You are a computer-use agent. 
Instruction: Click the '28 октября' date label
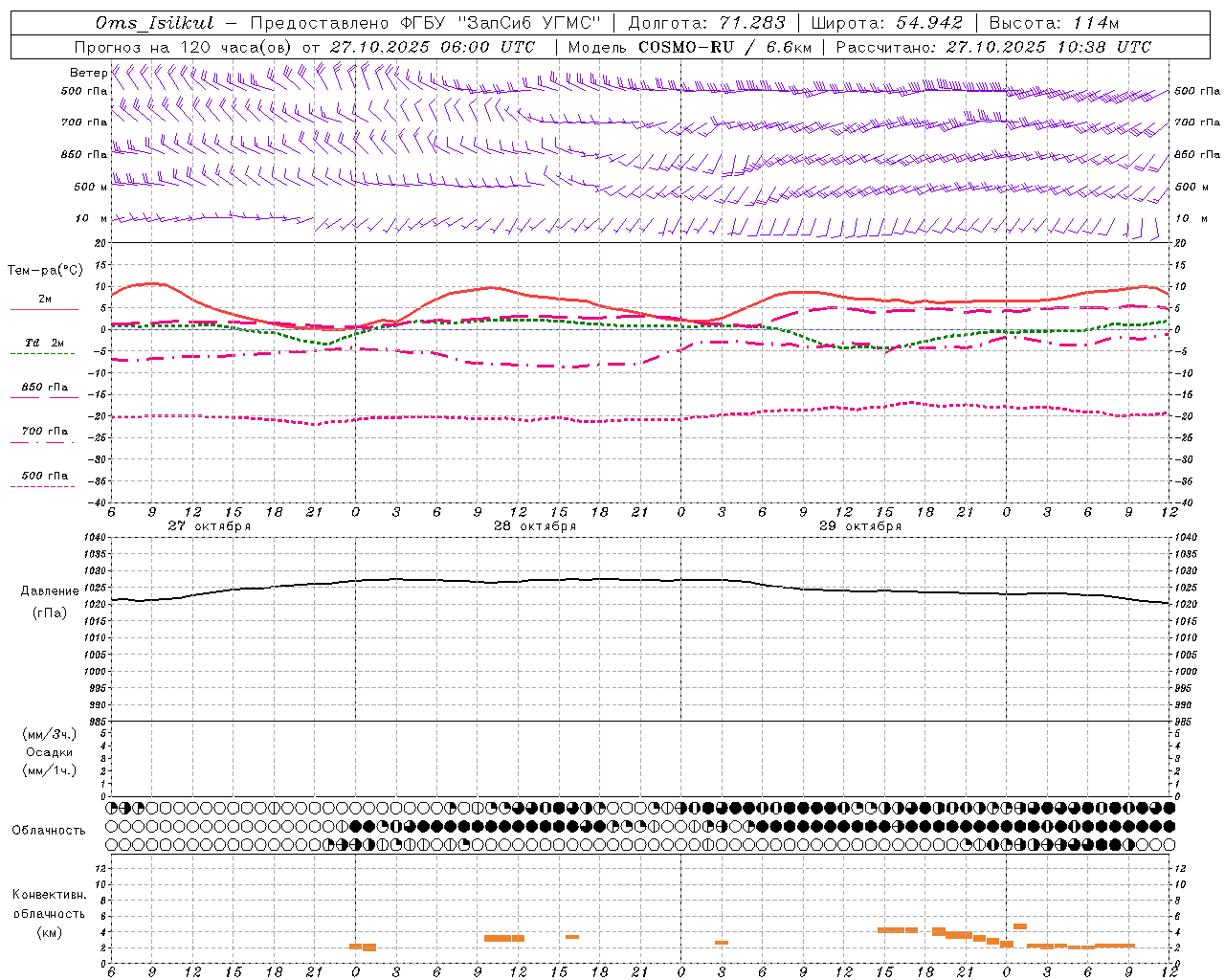point(534,526)
